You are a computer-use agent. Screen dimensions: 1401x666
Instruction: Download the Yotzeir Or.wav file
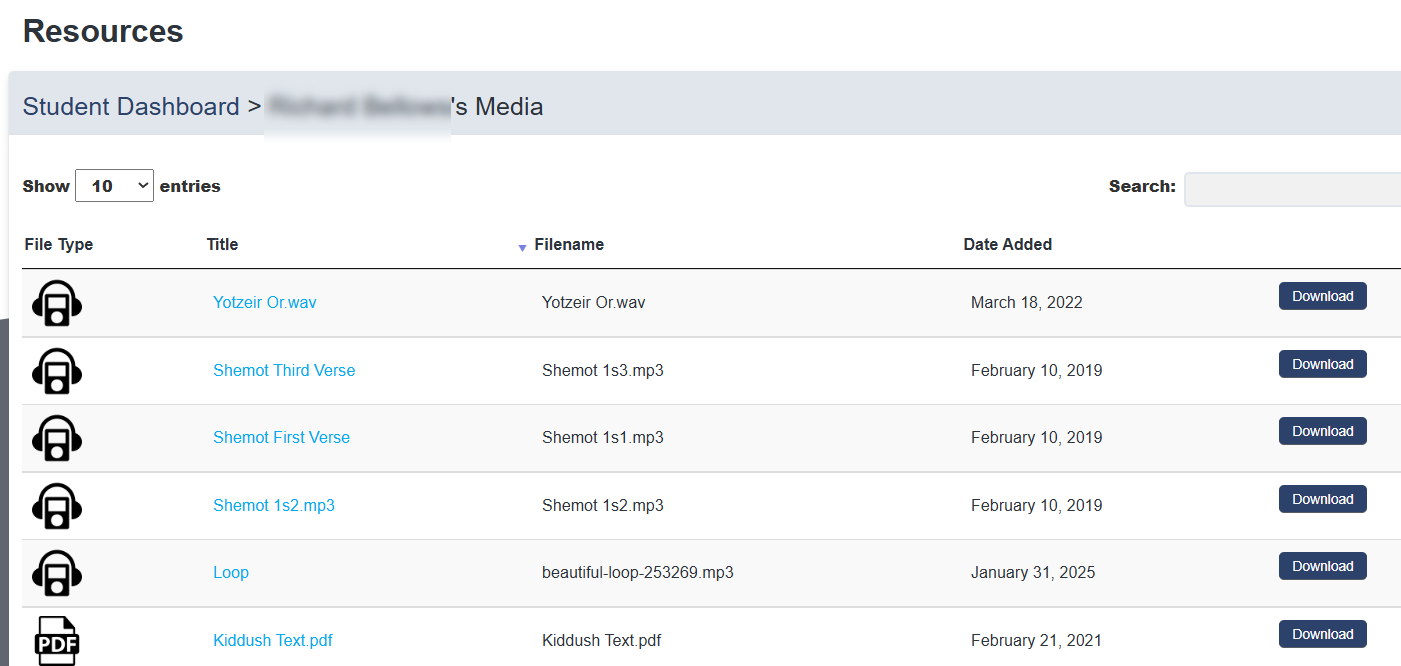click(x=1322, y=296)
